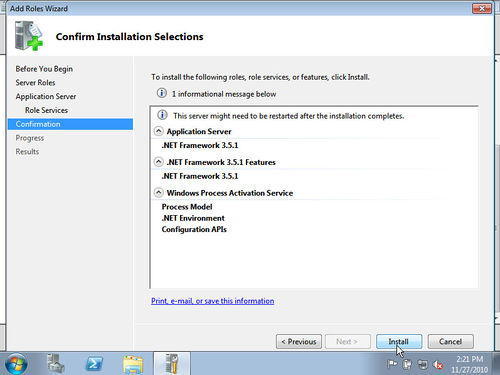Click .NET Framework 3.5.1 Features heading text
The width and height of the screenshot is (500, 375).
pos(221,162)
